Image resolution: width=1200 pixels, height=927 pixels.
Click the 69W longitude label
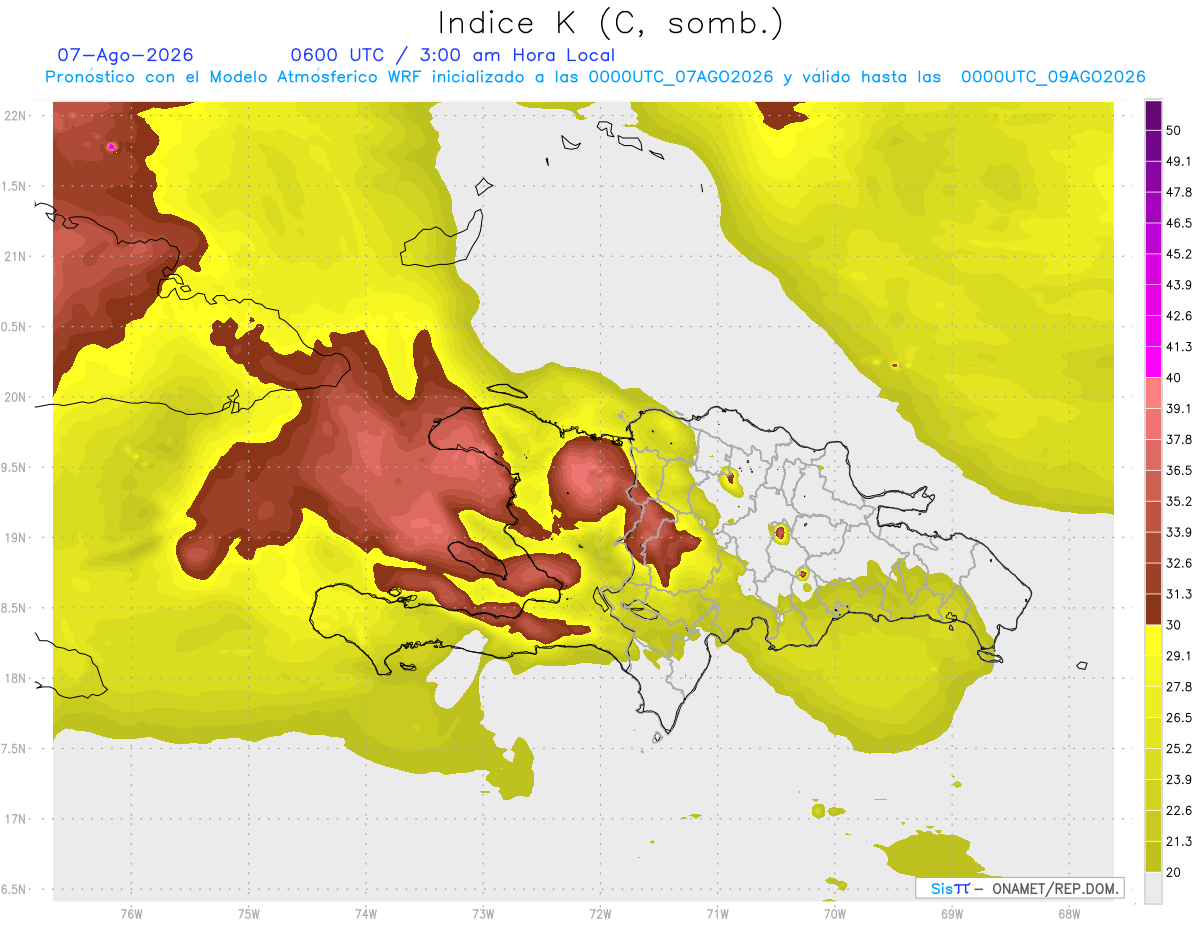(x=952, y=913)
